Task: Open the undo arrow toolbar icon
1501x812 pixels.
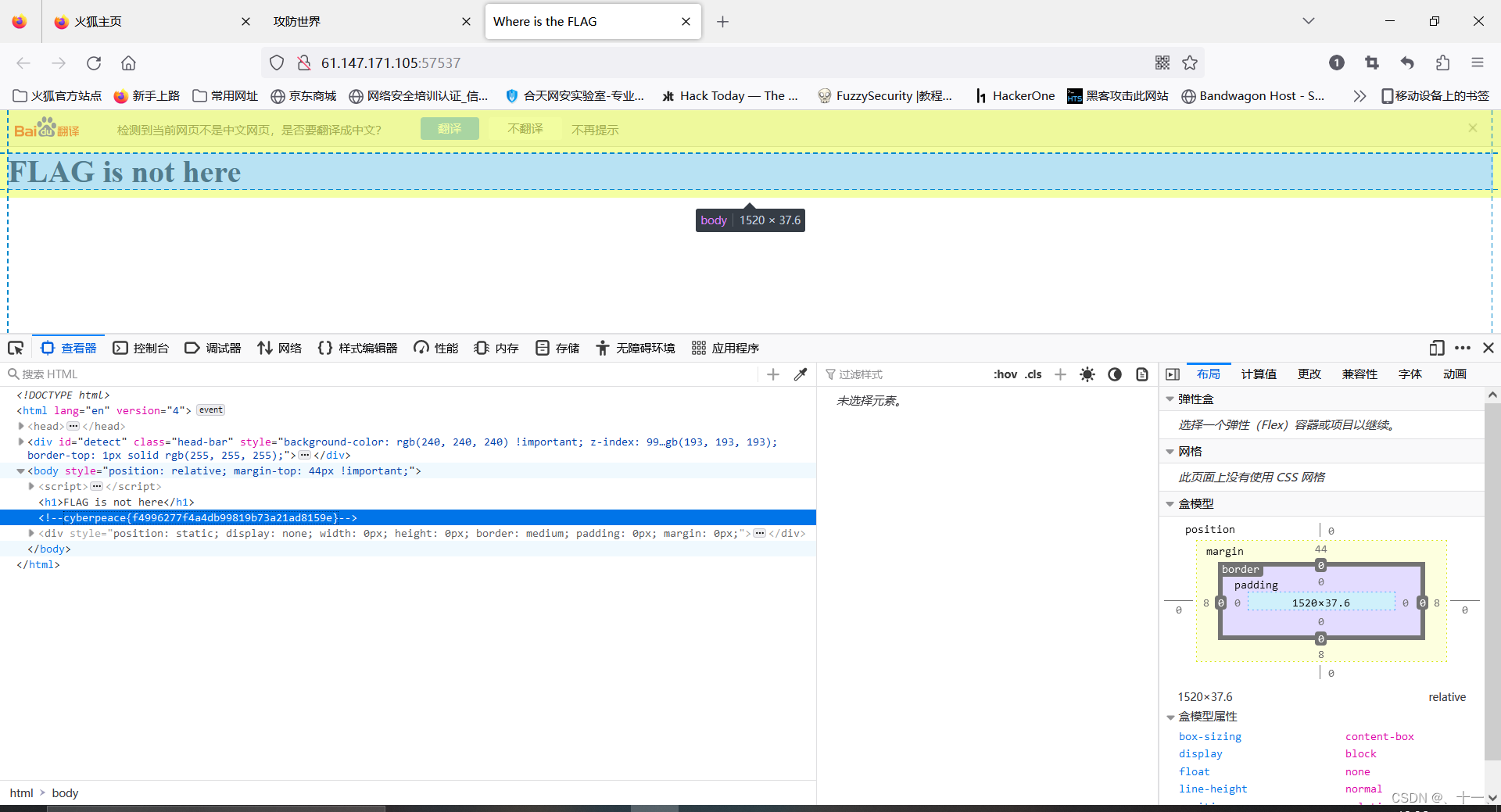Action: 1407,63
